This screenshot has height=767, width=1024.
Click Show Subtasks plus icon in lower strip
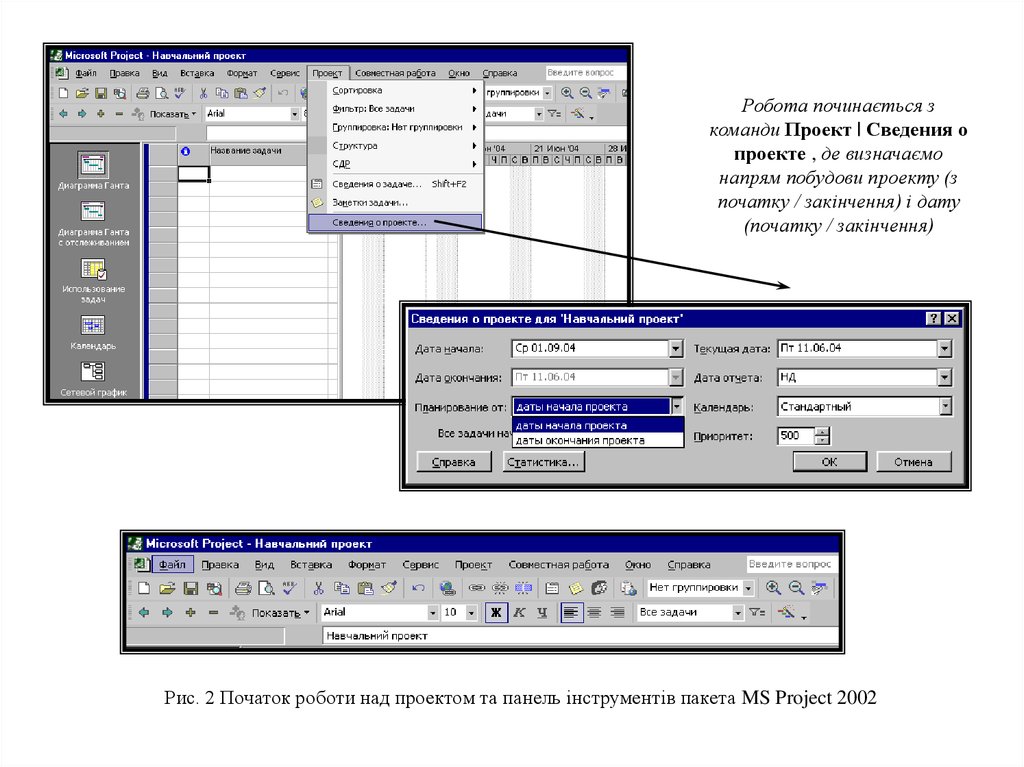click(190, 612)
